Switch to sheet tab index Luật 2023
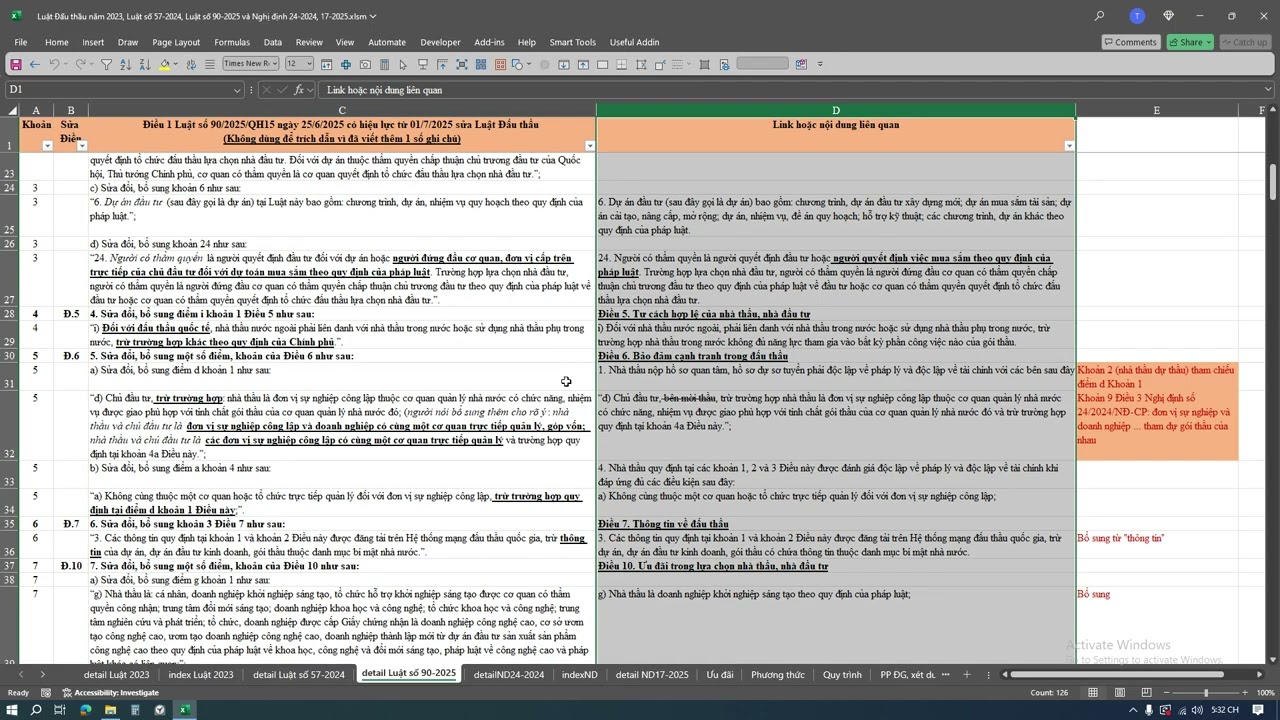This screenshot has height=720, width=1280. pos(201,675)
